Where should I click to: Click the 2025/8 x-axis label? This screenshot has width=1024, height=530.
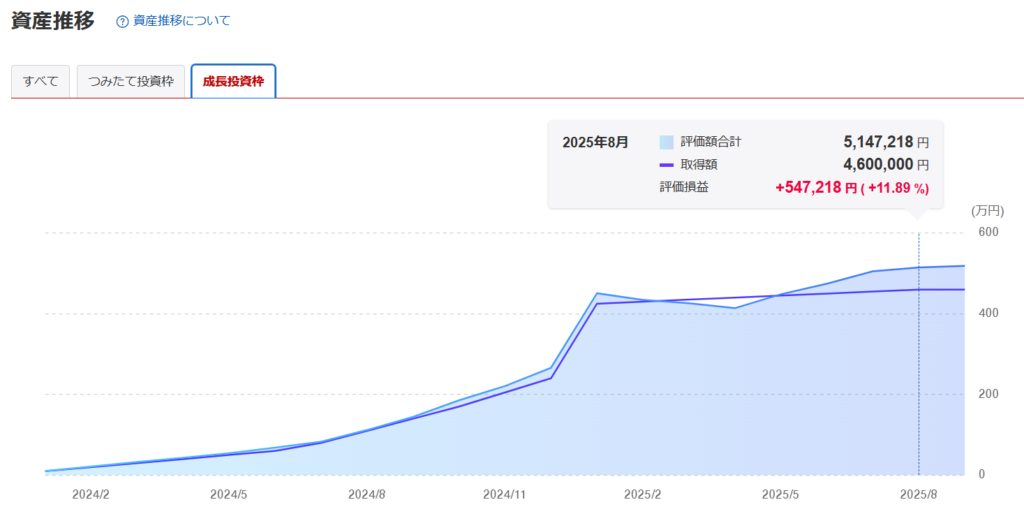click(x=918, y=494)
